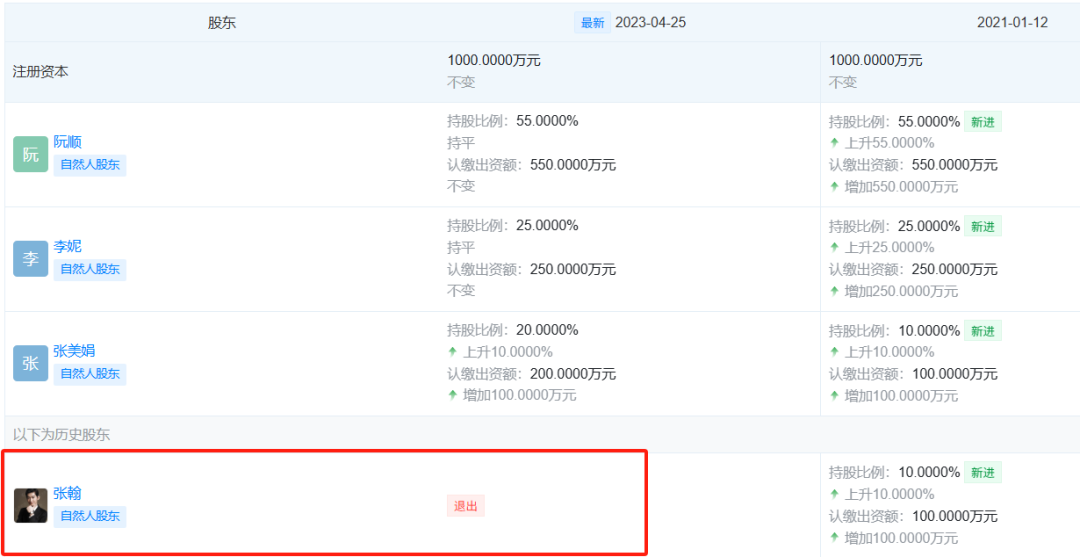
Task: Click the blue 张 avatar icon
Action: [30, 363]
